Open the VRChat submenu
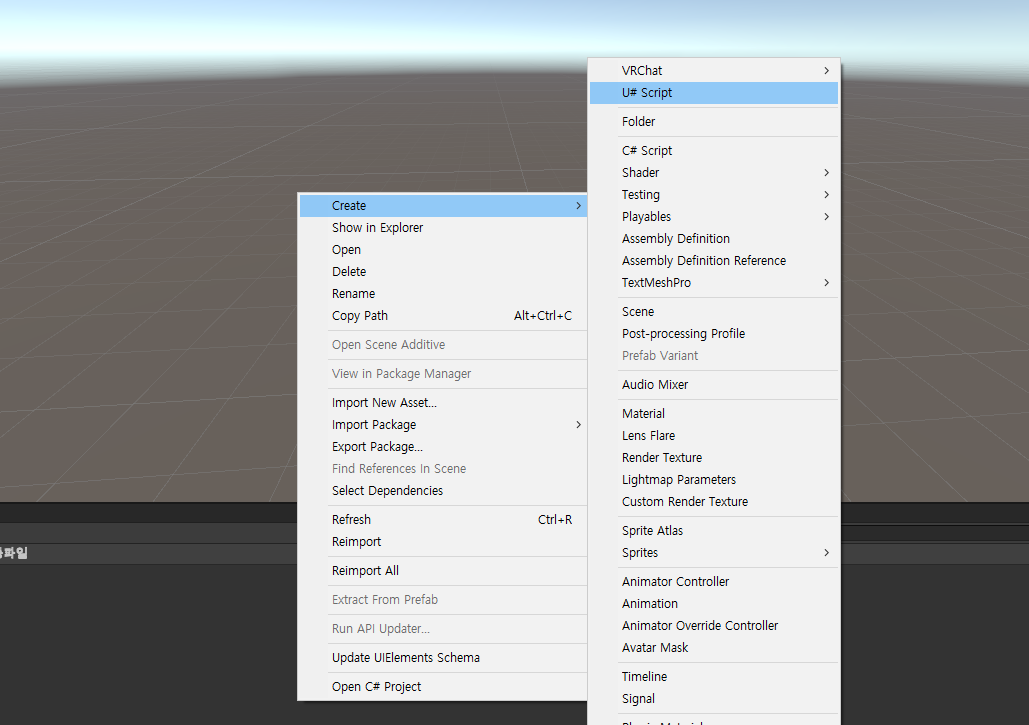The height and width of the screenshot is (725, 1029). point(714,70)
